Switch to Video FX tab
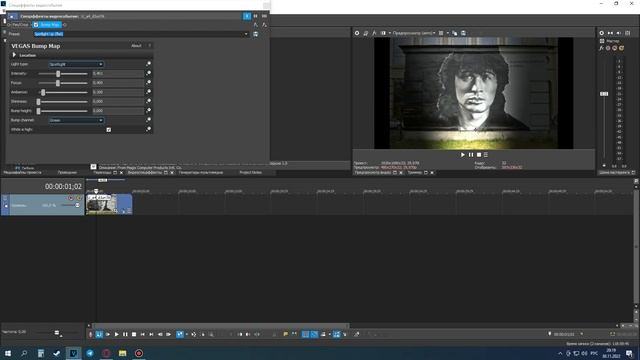 [145, 173]
